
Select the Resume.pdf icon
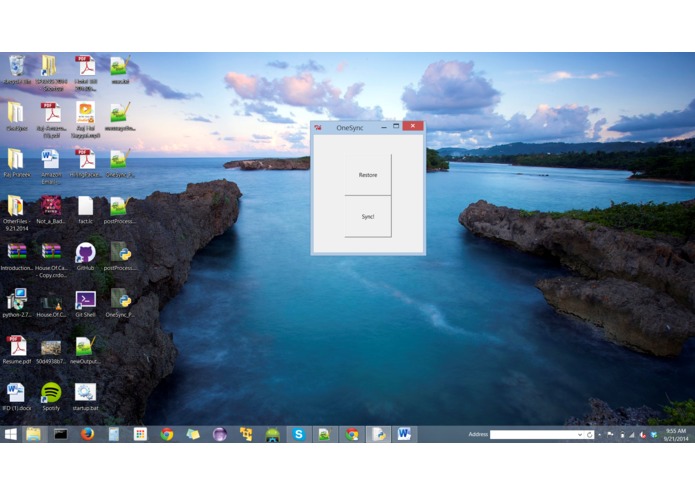click(x=17, y=350)
